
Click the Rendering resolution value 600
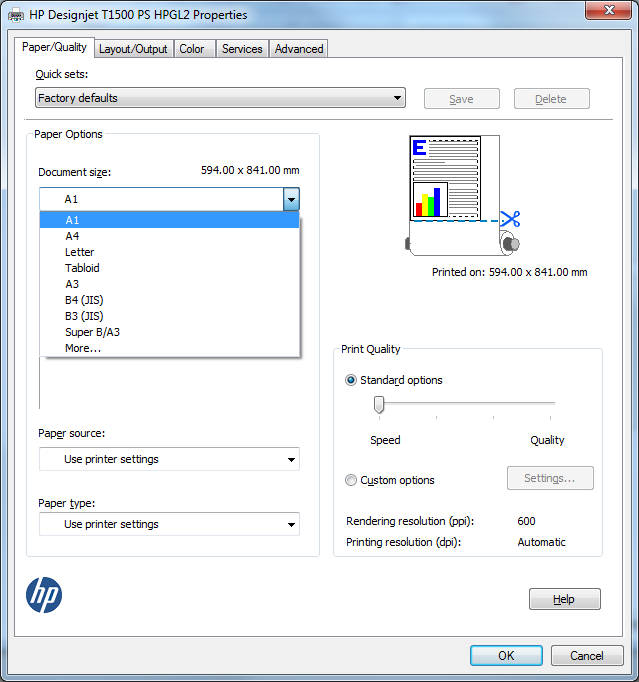(526, 521)
